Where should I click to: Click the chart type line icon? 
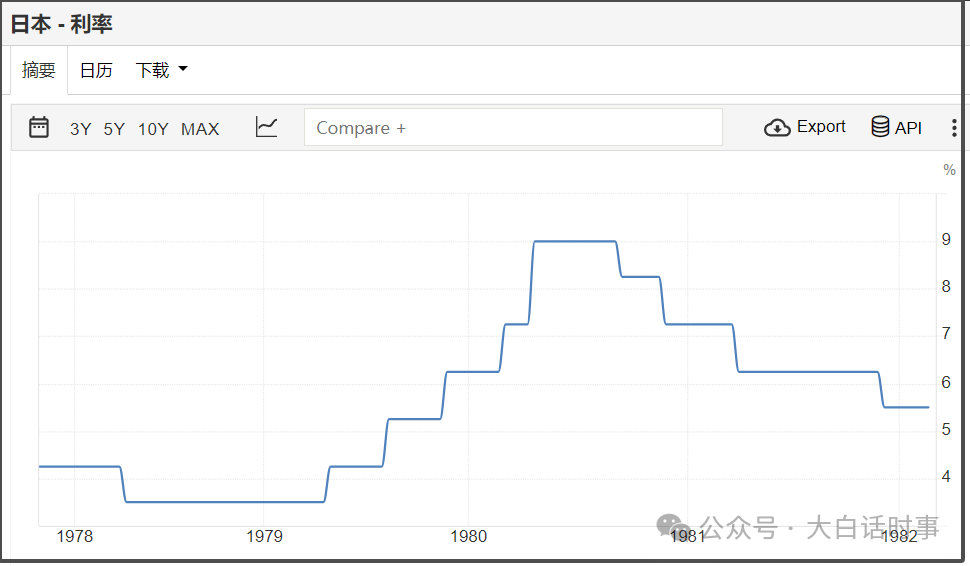click(266, 127)
